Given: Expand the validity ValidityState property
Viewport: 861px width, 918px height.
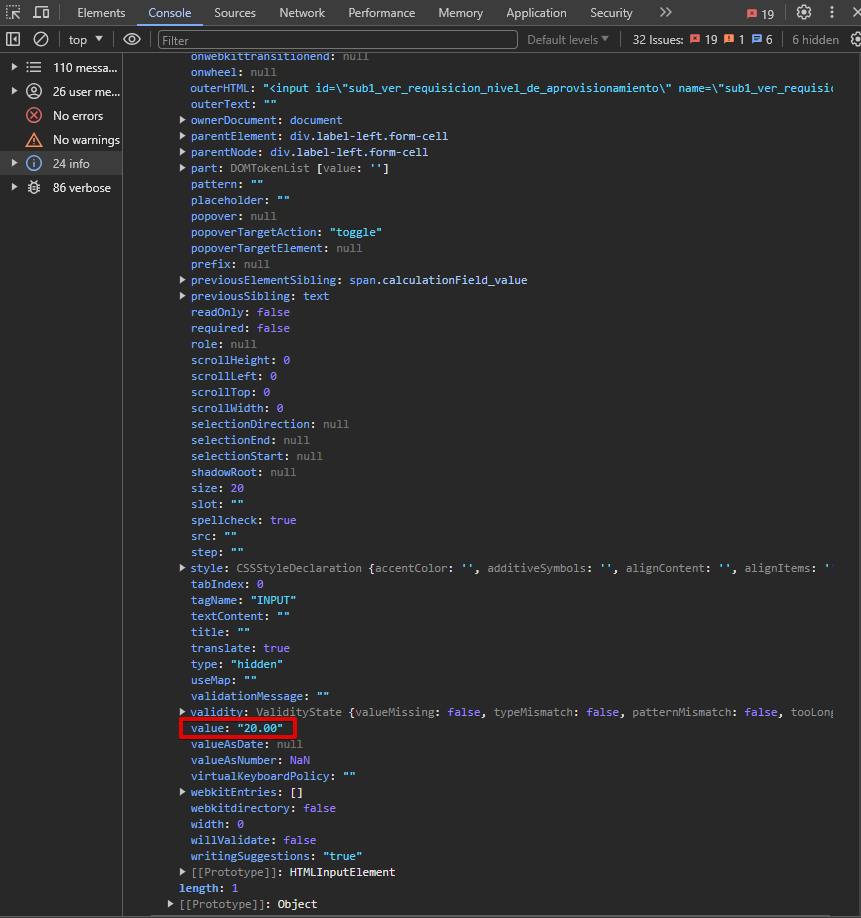Looking at the screenshot, I should click(181, 712).
